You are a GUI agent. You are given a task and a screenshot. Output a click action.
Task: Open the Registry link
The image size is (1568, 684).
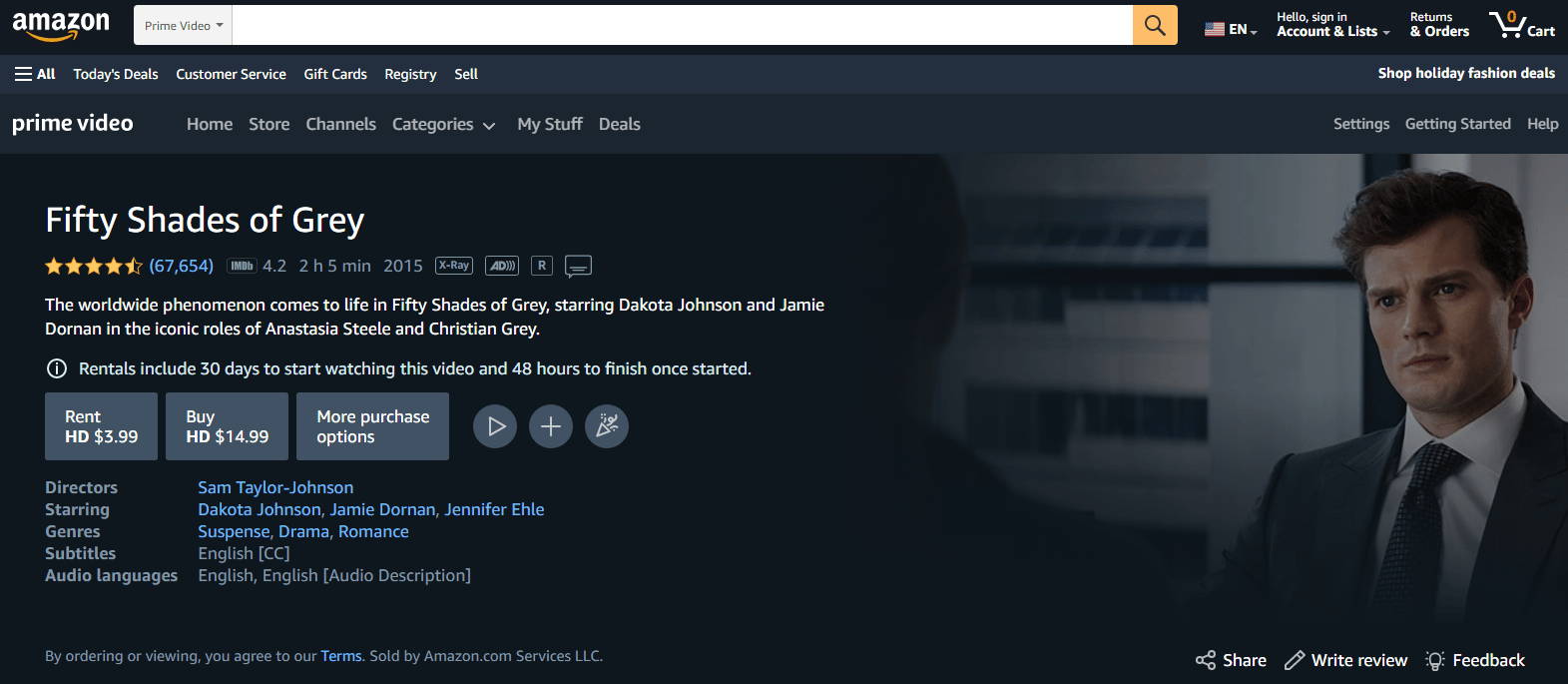pyautogui.click(x=410, y=74)
